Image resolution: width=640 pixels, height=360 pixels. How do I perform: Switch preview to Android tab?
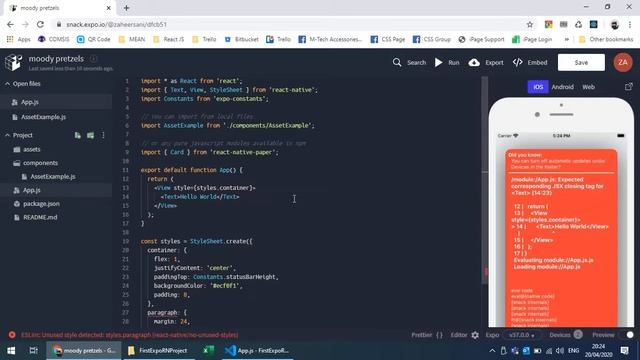pyautogui.click(x=562, y=87)
